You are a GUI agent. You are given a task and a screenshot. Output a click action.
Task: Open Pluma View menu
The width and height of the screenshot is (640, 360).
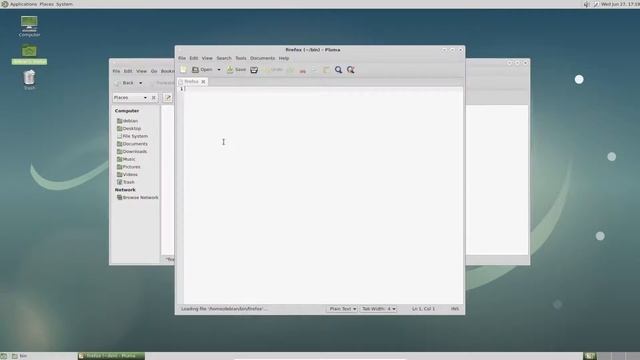tap(207, 58)
